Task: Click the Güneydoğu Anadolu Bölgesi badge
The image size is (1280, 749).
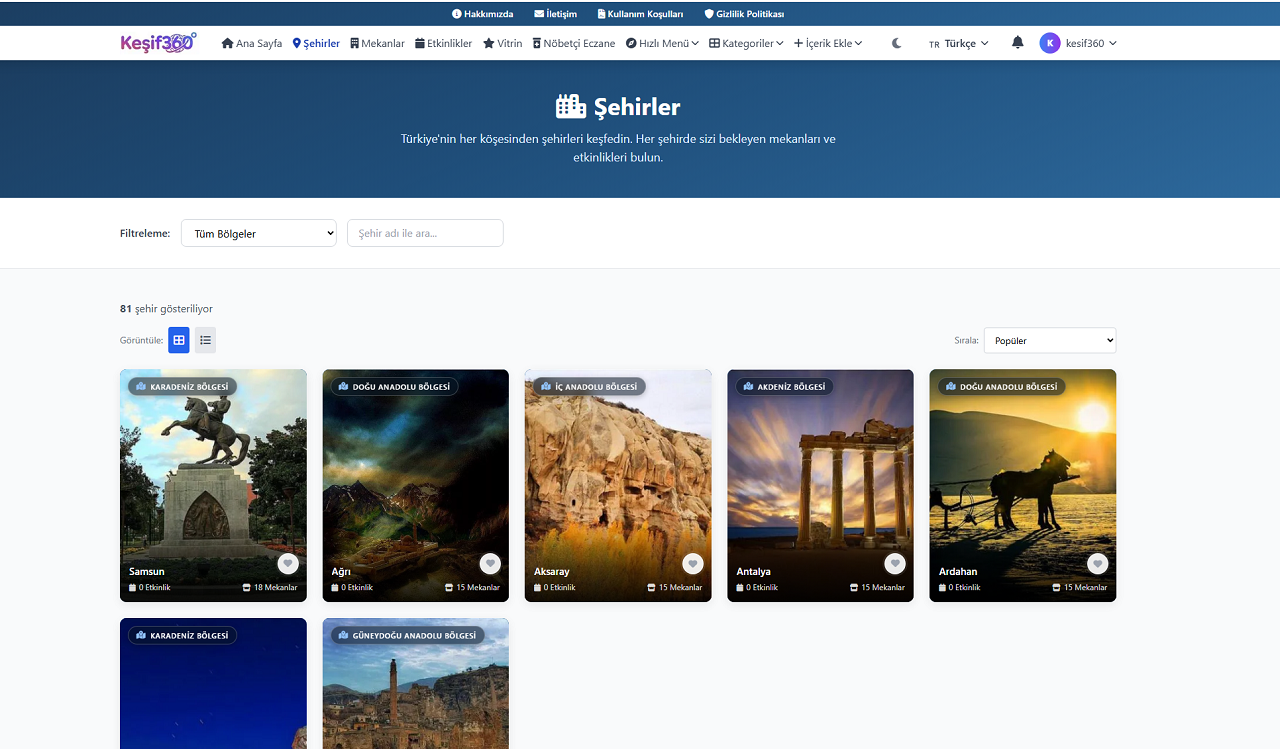Action: [408, 635]
